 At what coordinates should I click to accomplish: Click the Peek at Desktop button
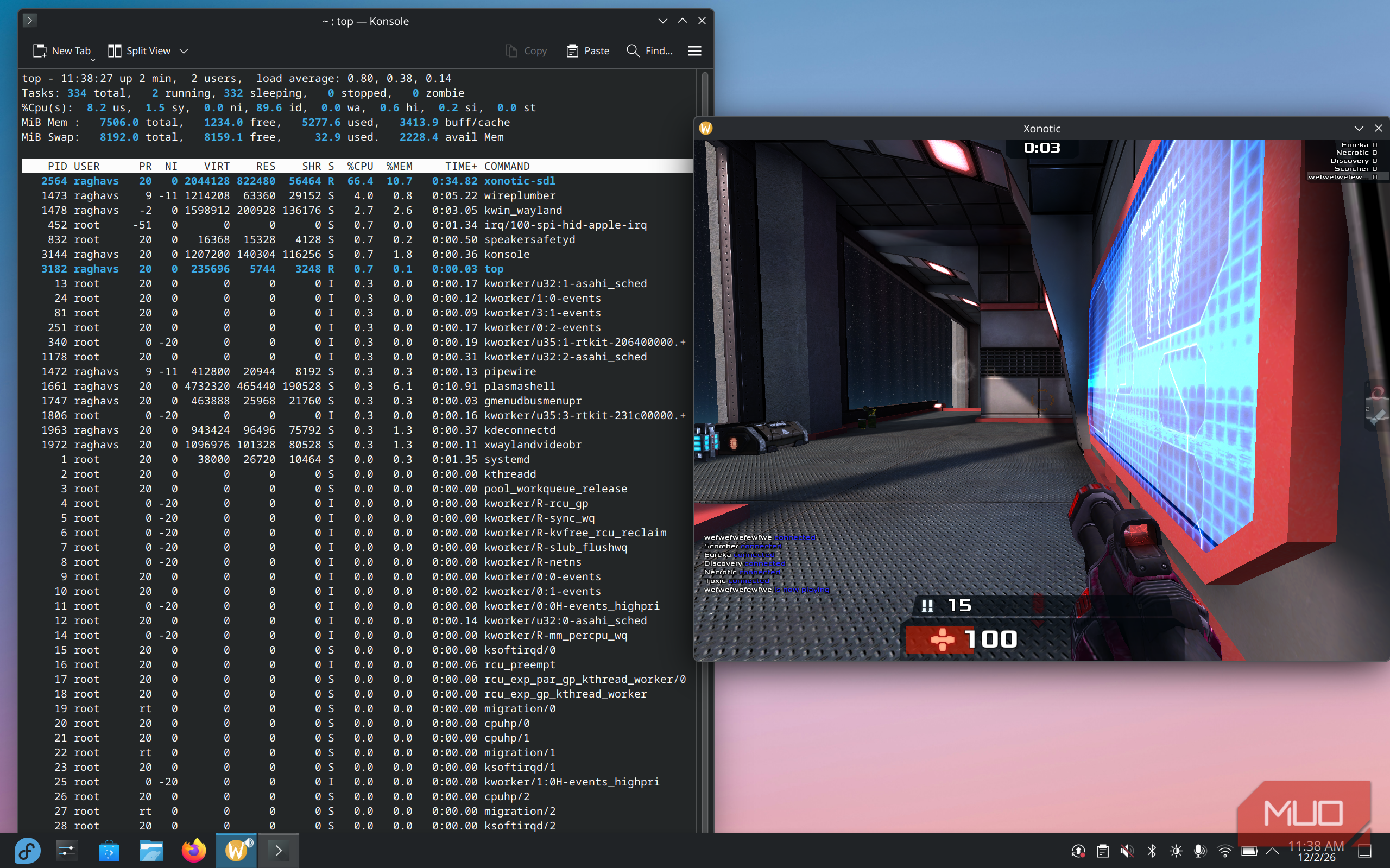[x=1364, y=851]
